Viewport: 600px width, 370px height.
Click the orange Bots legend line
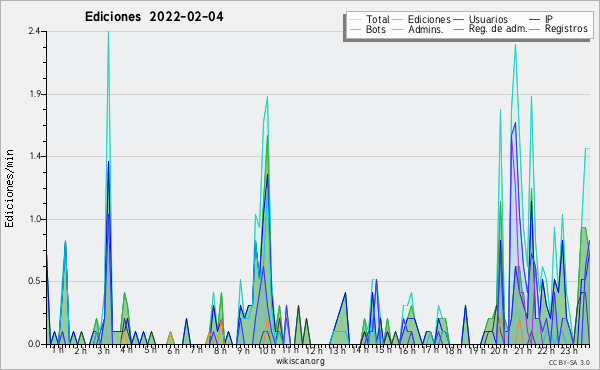tap(355, 29)
